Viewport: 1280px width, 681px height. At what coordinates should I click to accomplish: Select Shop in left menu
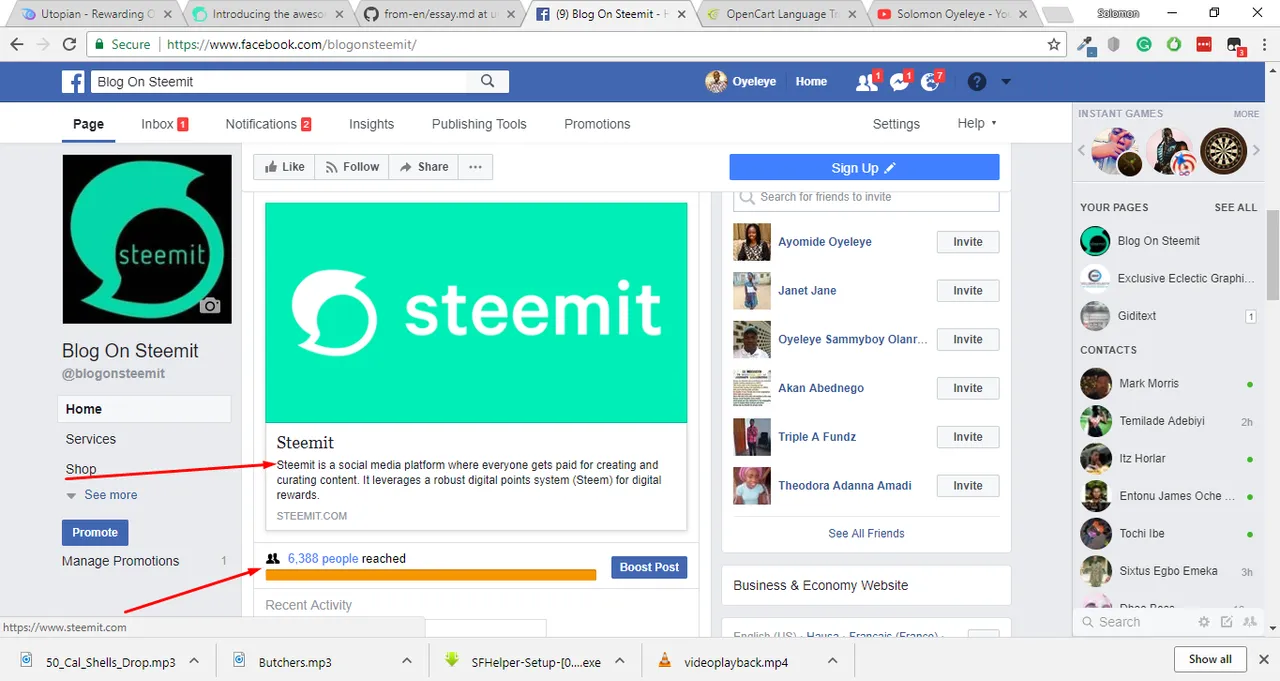[81, 469]
